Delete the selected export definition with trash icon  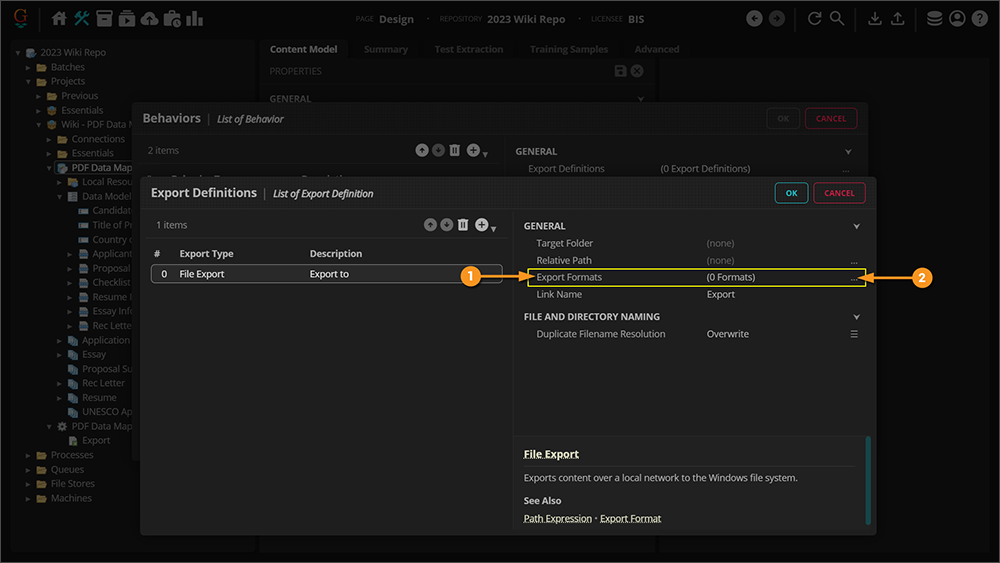(463, 225)
